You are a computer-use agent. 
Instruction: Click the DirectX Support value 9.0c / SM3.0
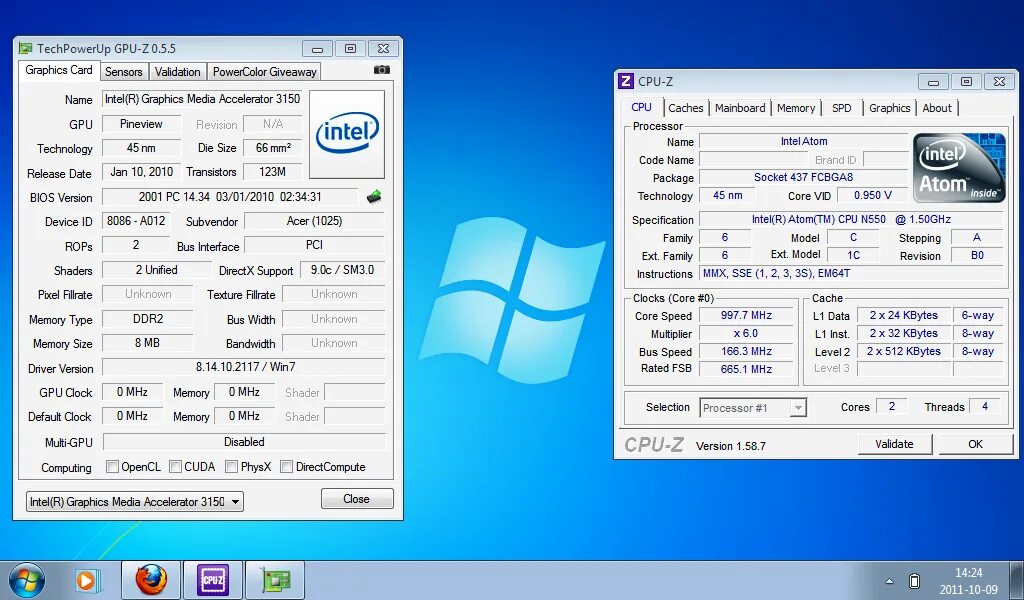(342, 270)
